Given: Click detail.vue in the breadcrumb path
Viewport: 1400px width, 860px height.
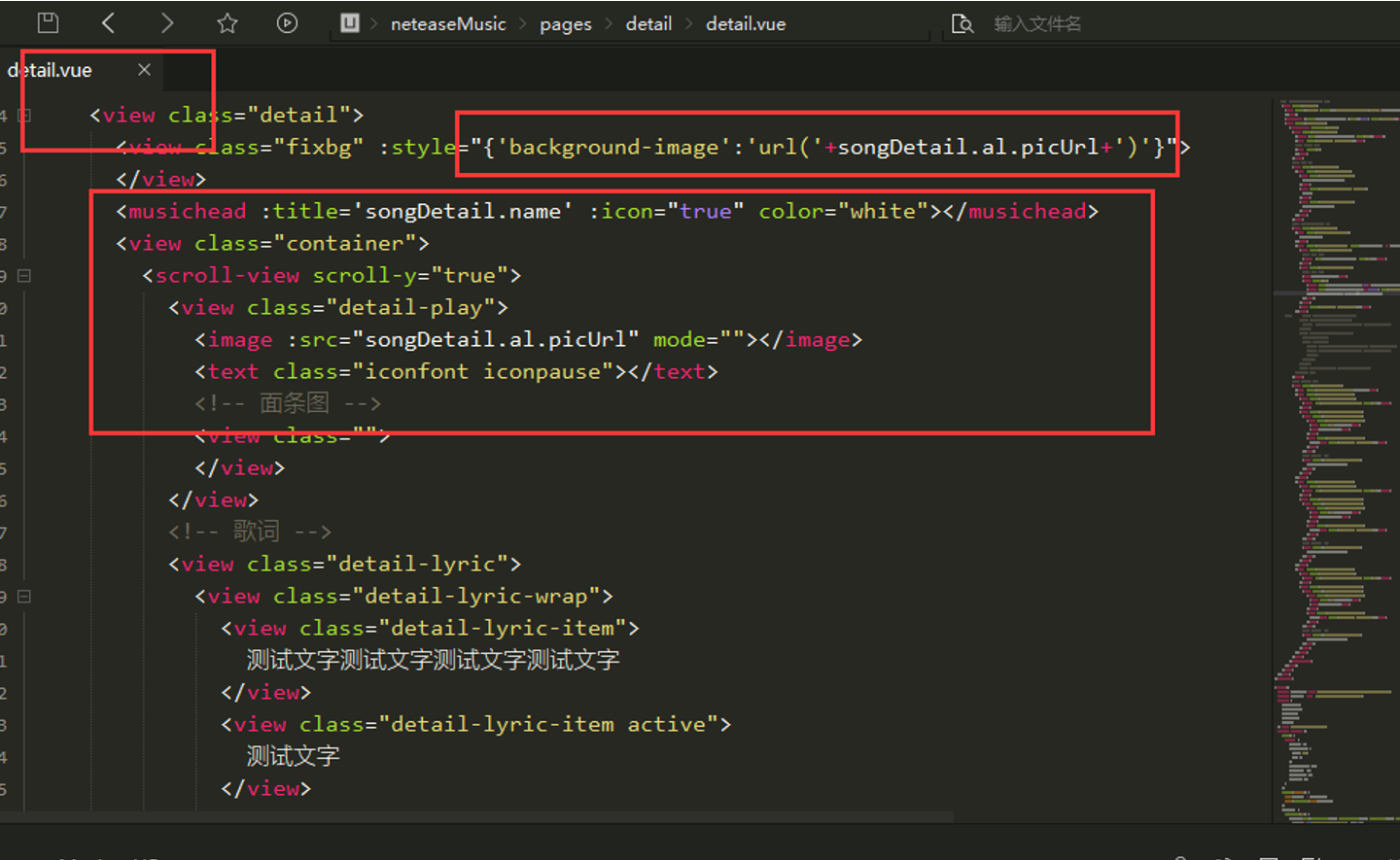Looking at the screenshot, I should [x=745, y=23].
